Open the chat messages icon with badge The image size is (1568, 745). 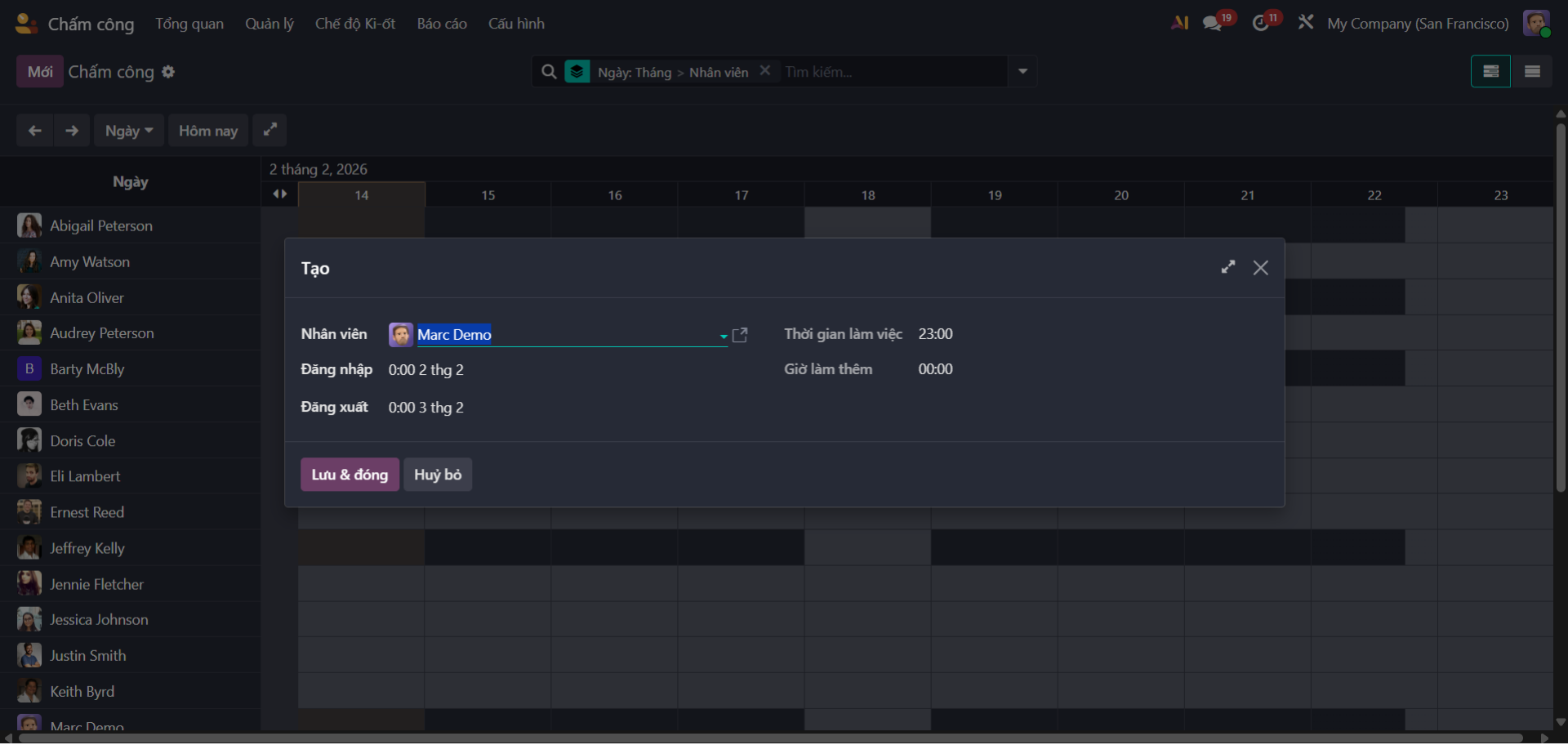pos(1213,24)
